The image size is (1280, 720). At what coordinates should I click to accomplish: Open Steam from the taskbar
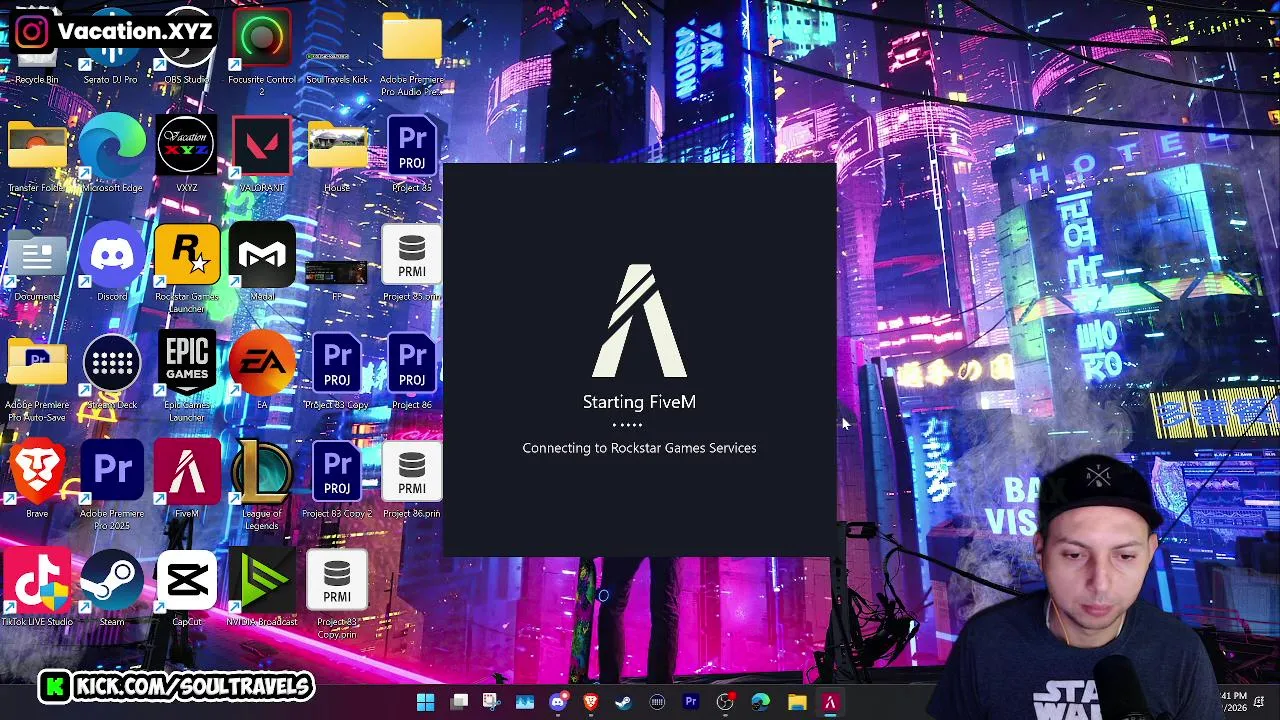(623, 702)
